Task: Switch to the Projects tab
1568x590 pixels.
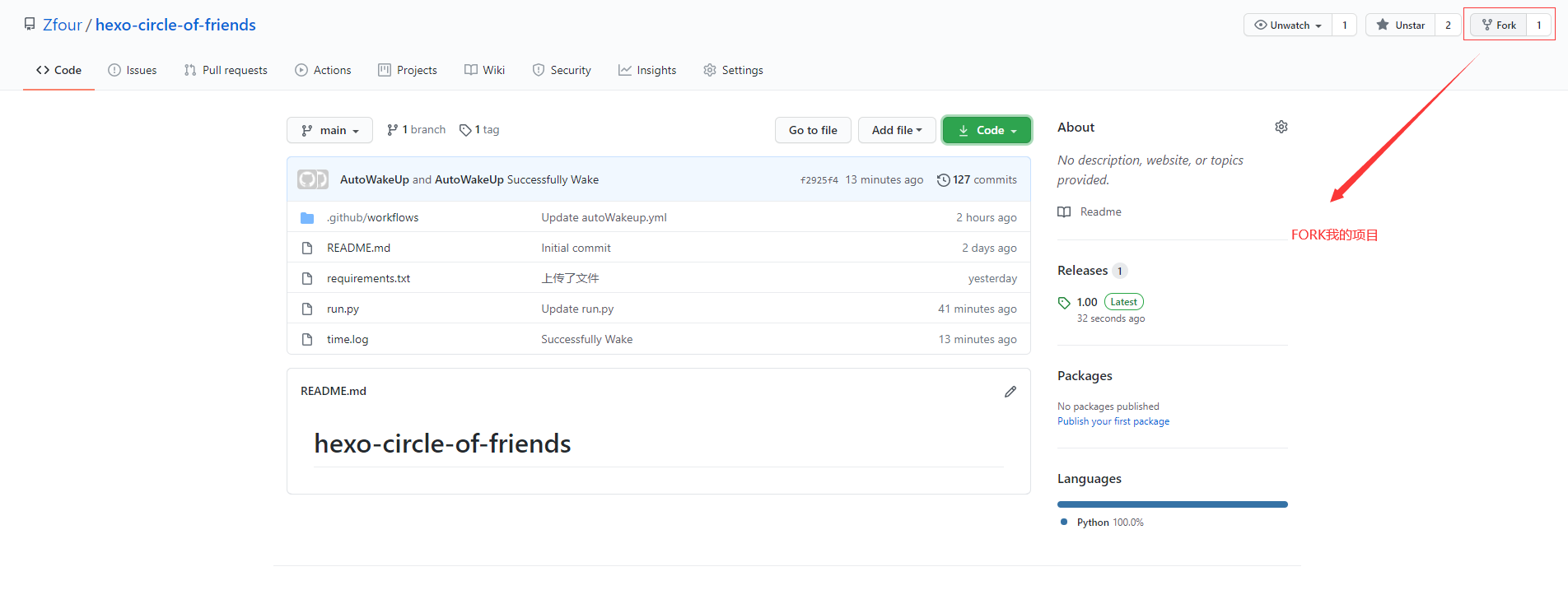Action: pyautogui.click(x=408, y=70)
